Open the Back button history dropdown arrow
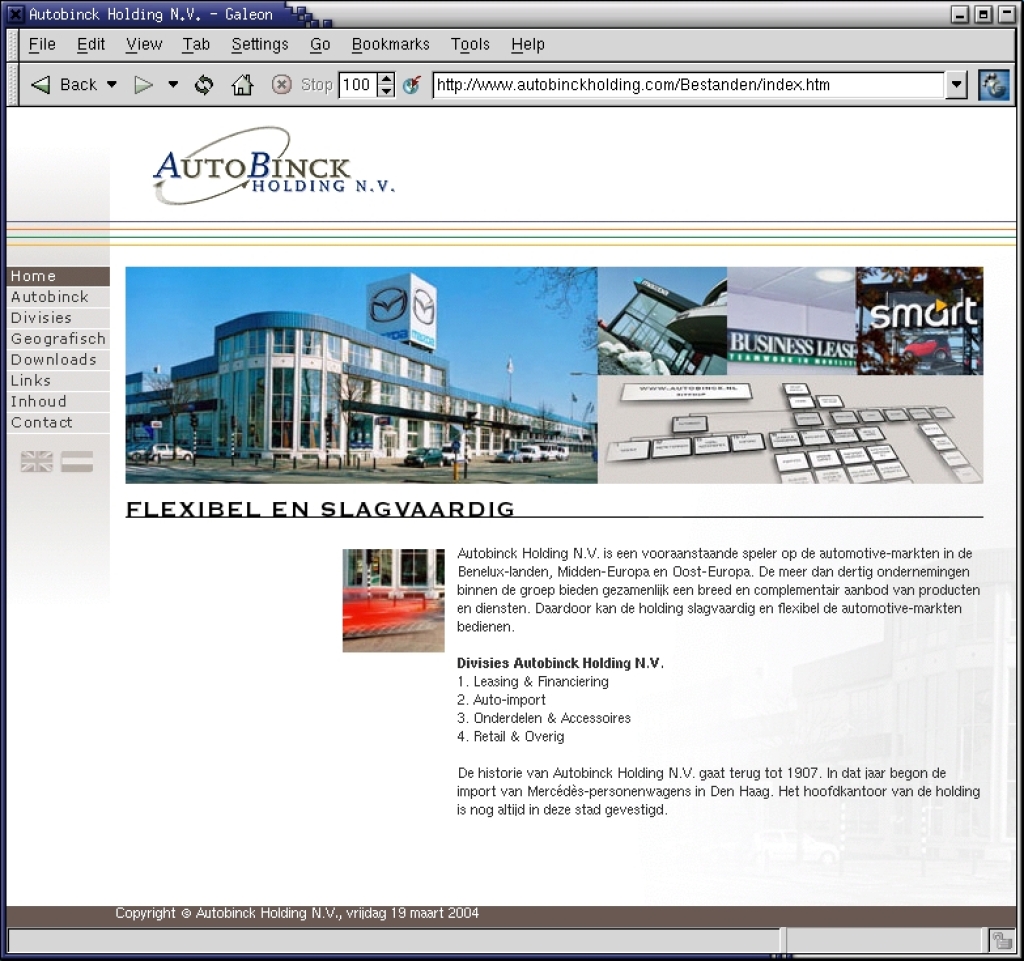Screen dimensions: 1024x961 pos(112,85)
